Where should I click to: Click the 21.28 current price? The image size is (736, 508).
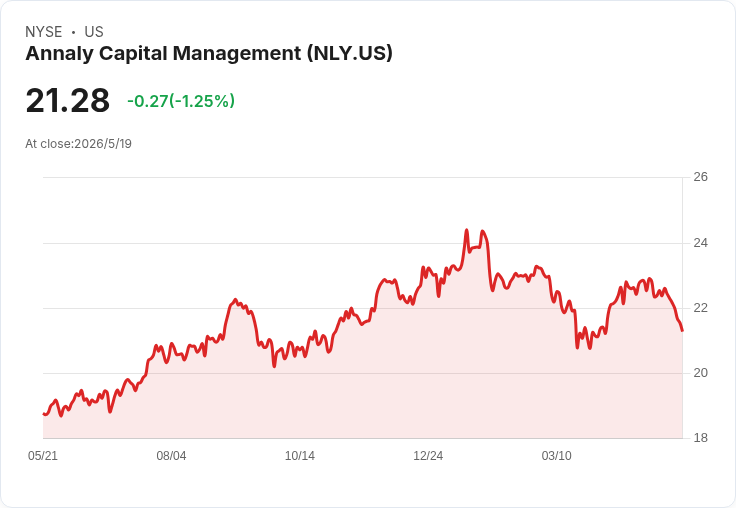point(68,100)
